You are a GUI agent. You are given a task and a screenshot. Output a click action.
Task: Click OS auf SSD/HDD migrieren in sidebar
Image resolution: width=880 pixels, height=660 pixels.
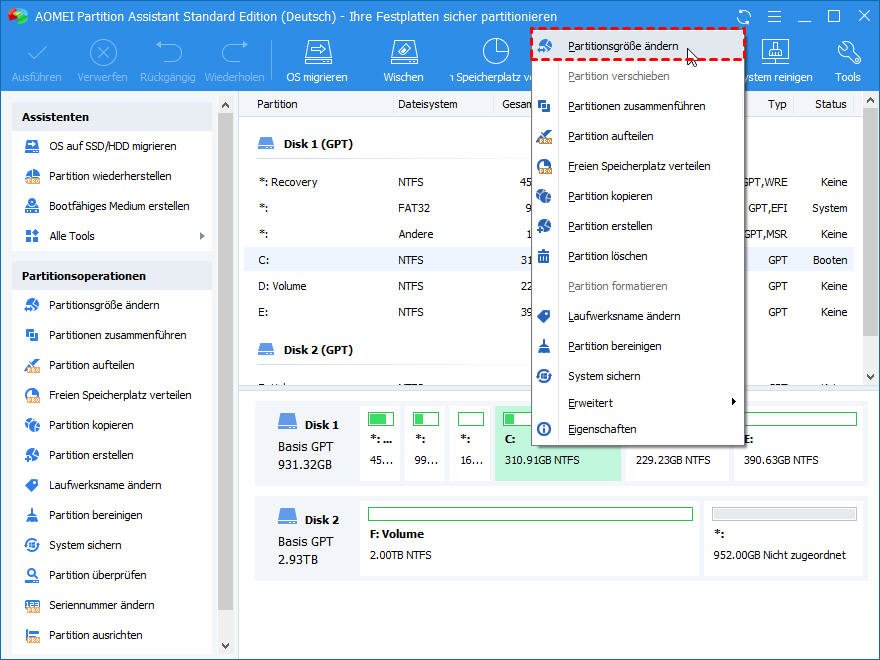coord(112,146)
